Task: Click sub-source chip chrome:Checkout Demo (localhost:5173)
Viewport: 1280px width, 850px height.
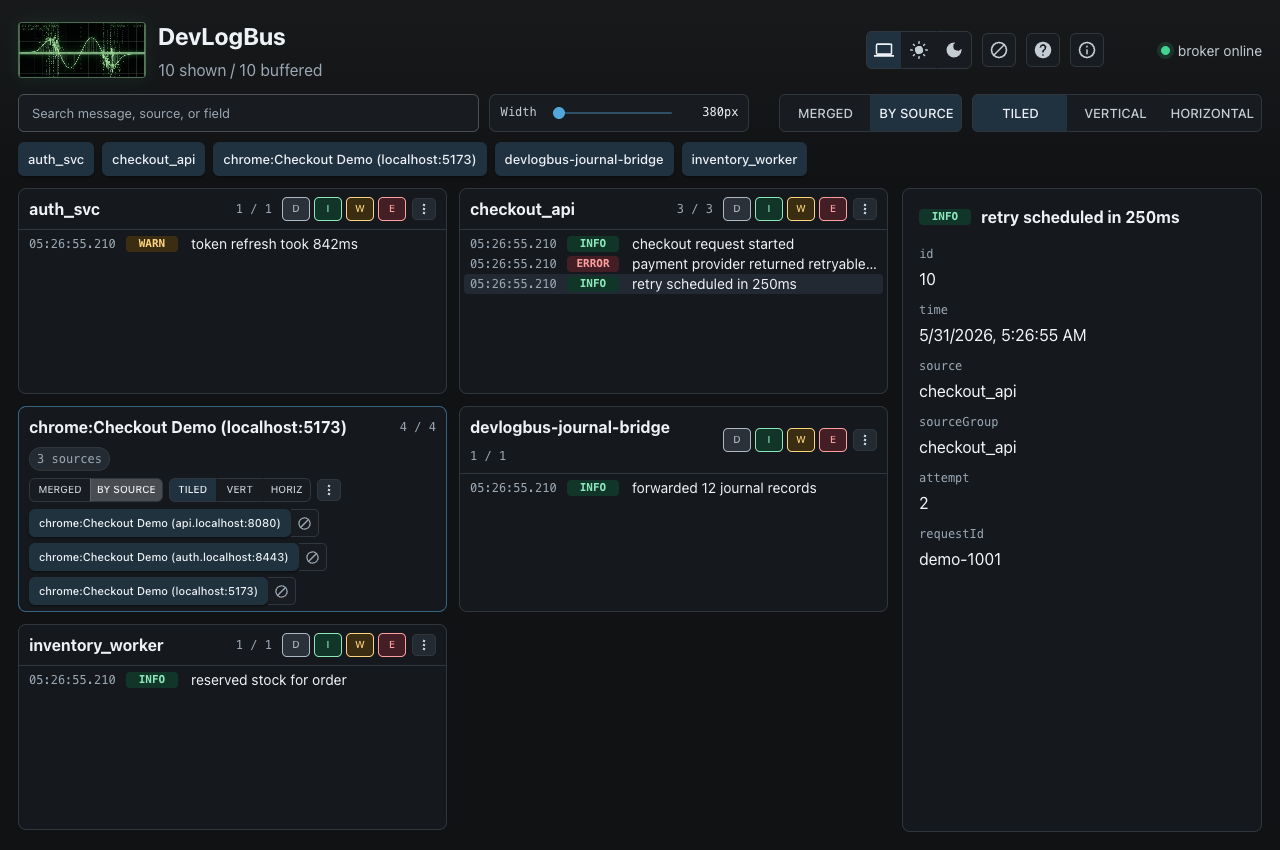Action: click(148, 591)
